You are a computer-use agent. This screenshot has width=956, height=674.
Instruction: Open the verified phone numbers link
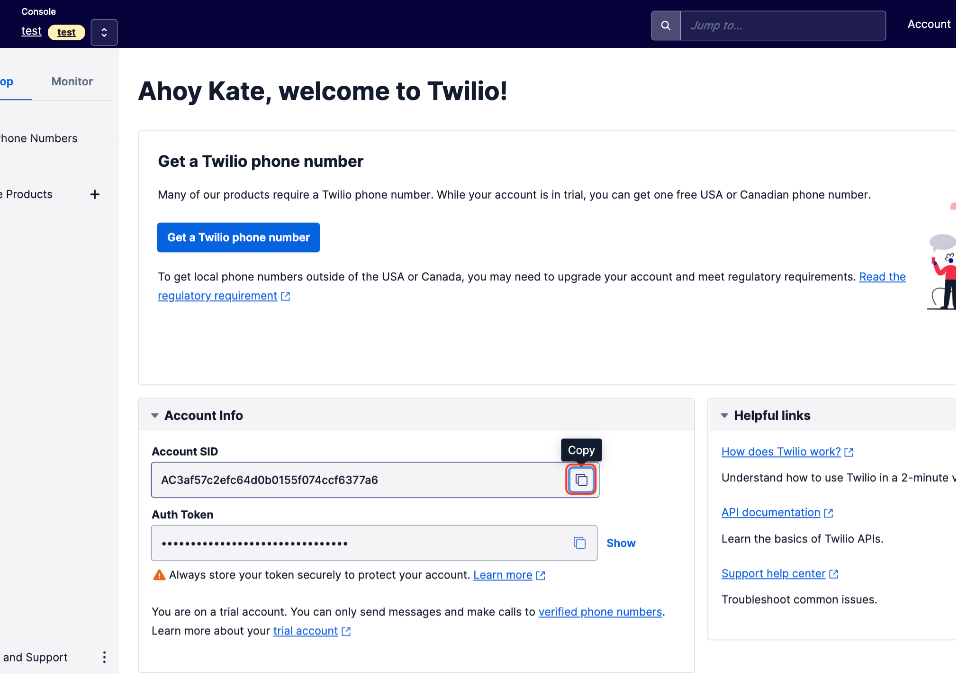600,611
